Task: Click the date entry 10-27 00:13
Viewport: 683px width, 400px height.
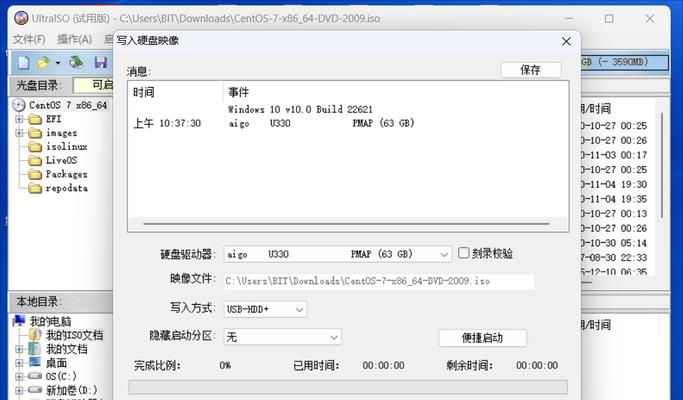Action: click(614, 214)
